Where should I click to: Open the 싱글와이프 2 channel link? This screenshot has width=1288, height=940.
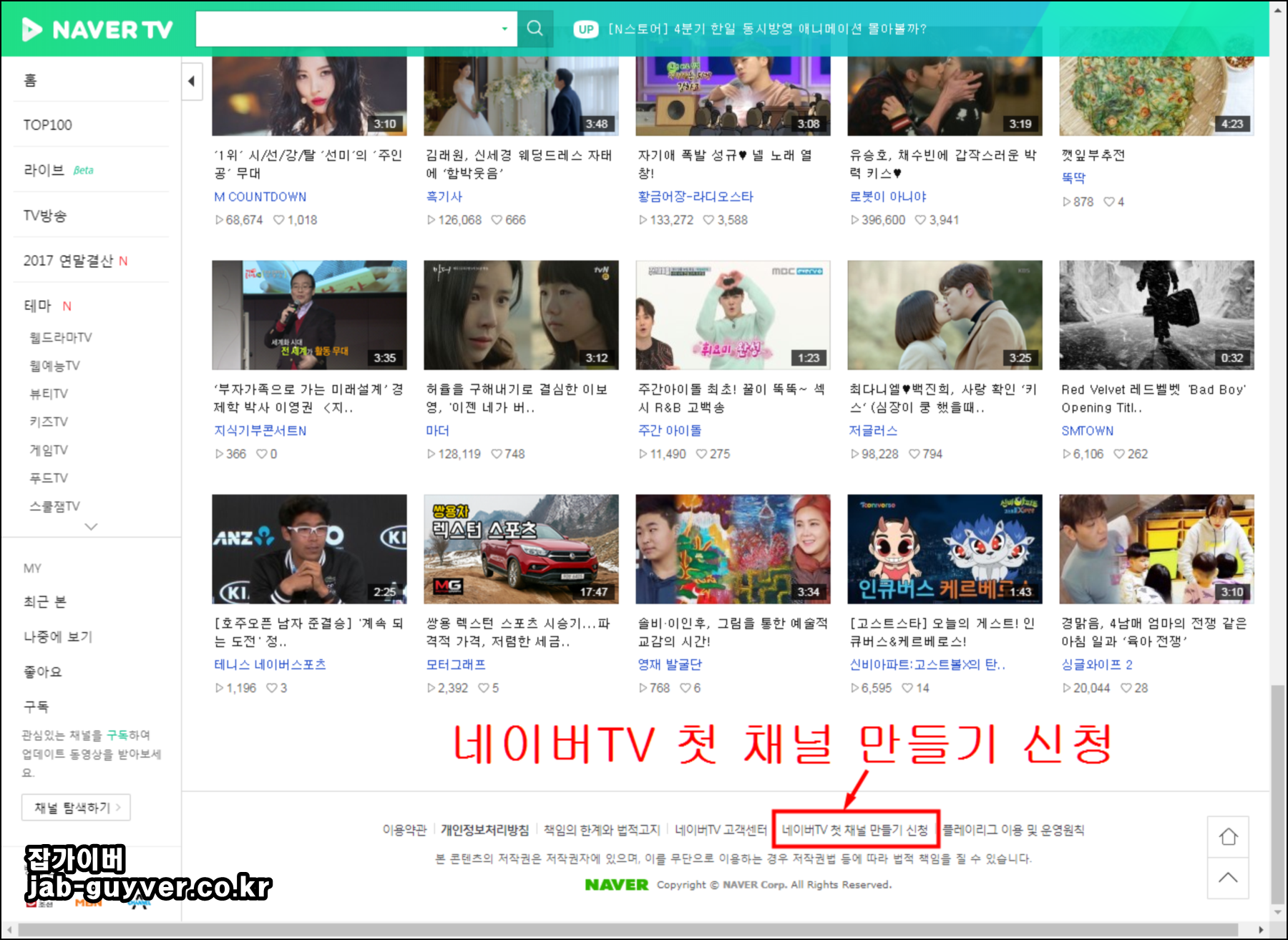point(1097,664)
